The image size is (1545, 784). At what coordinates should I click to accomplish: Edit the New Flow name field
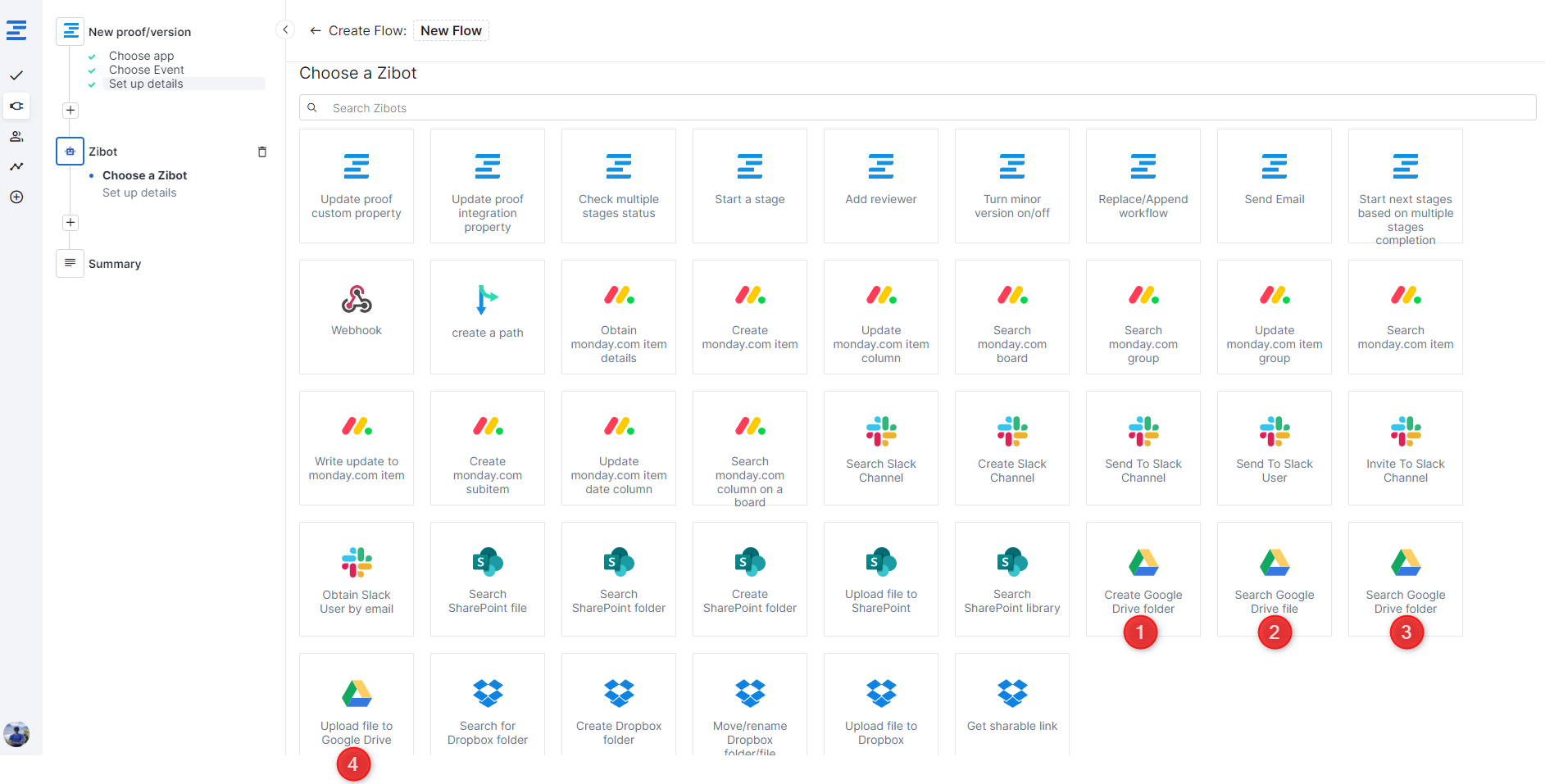tap(451, 31)
